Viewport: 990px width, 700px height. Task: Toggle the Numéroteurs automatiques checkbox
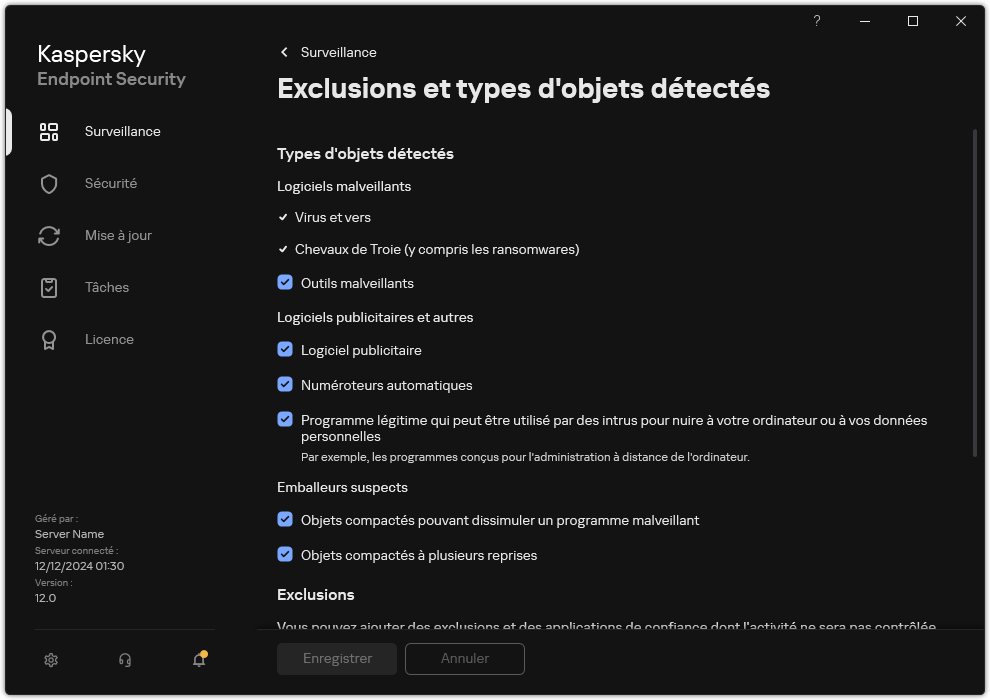click(x=285, y=384)
